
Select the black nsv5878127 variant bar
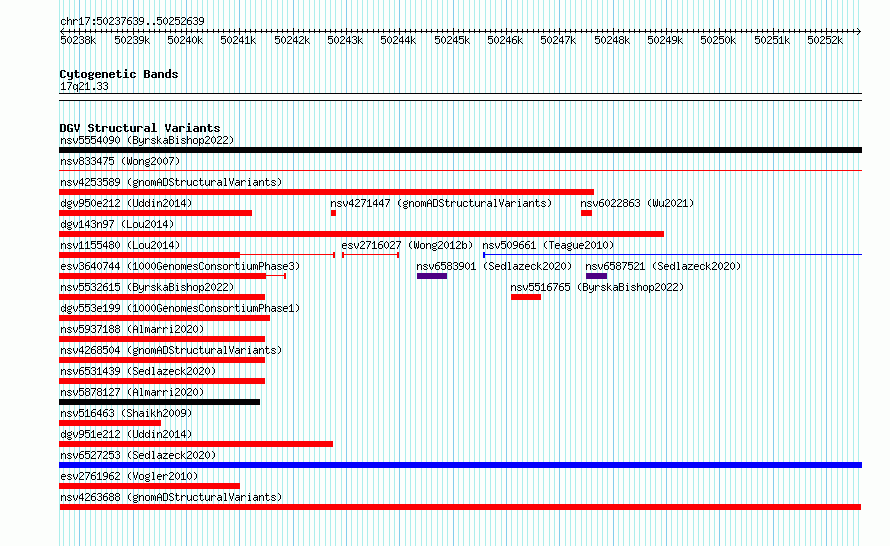[x=159, y=402]
